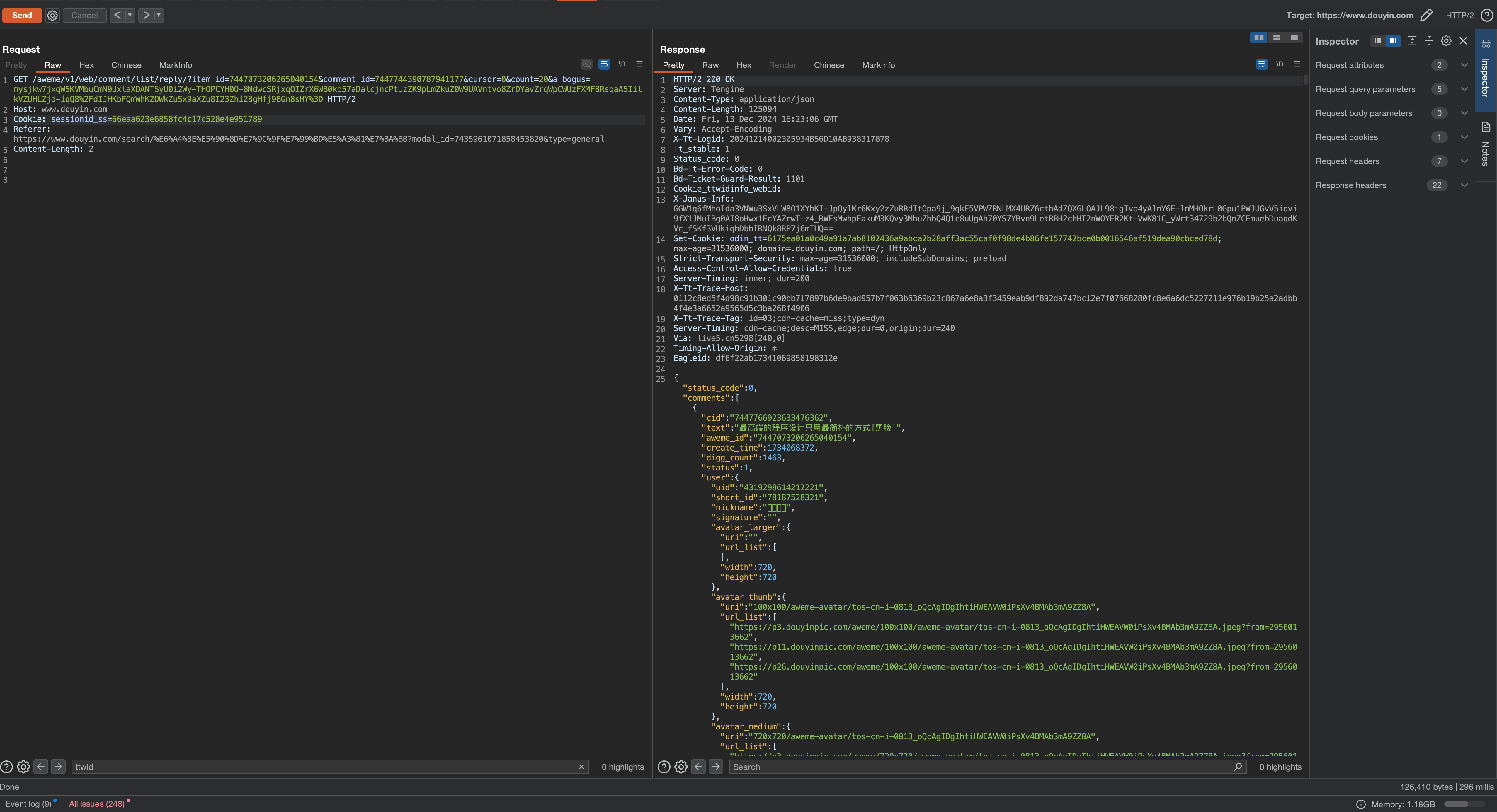The width and height of the screenshot is (1497, 812).
Task: Open the Response MarkInfo tab
Action: 878,65
